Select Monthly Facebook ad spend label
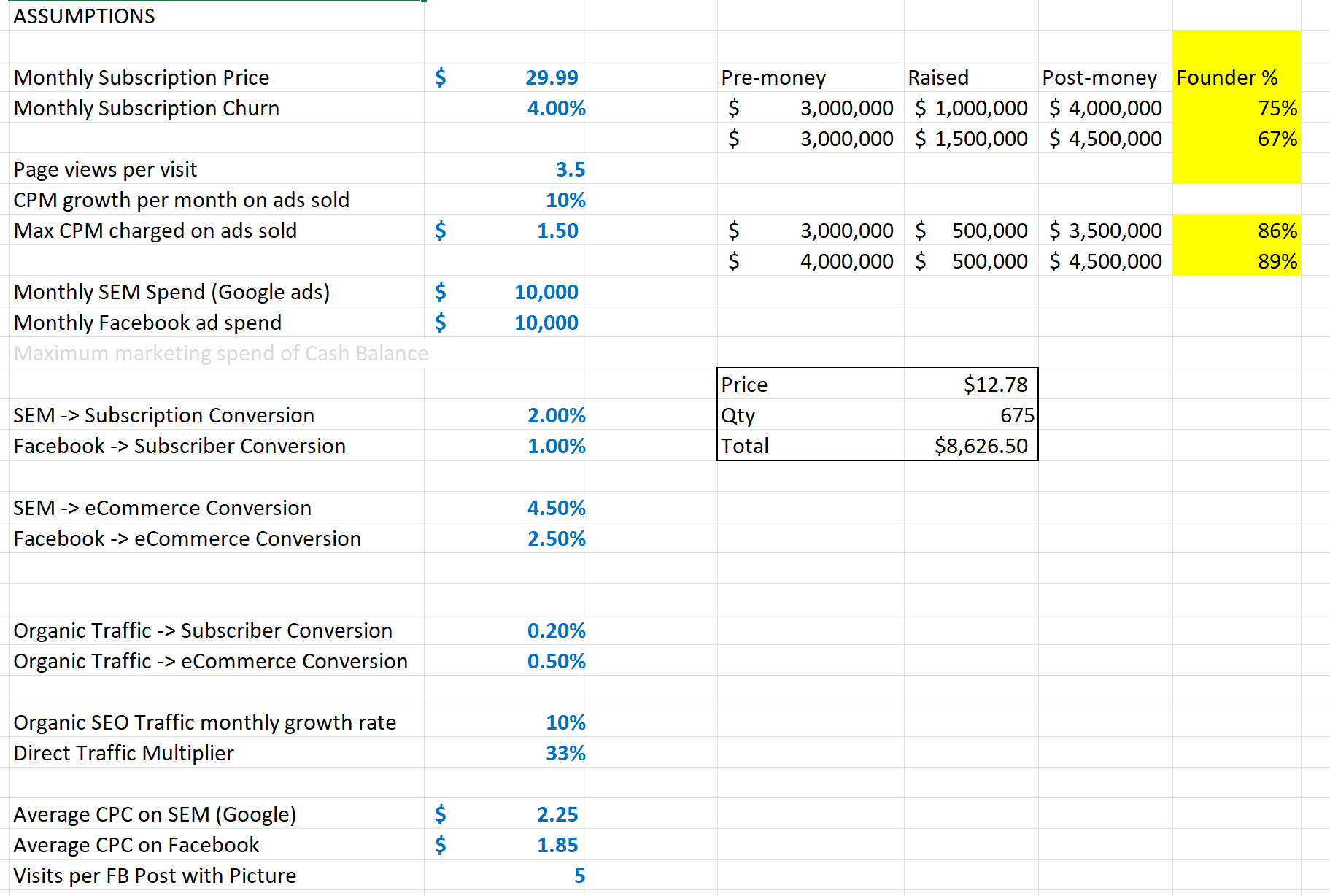The height and width of the screenshot is (896, 1330). point(216,322)
